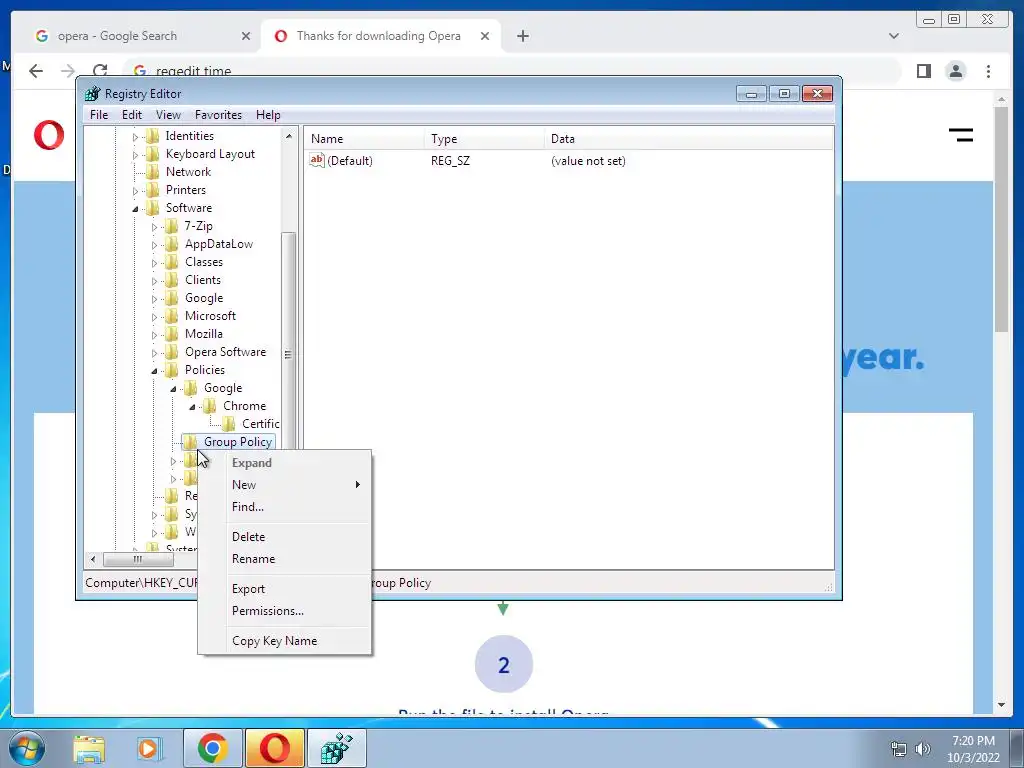Click the Opera taskbar icon

click(275, 748)
